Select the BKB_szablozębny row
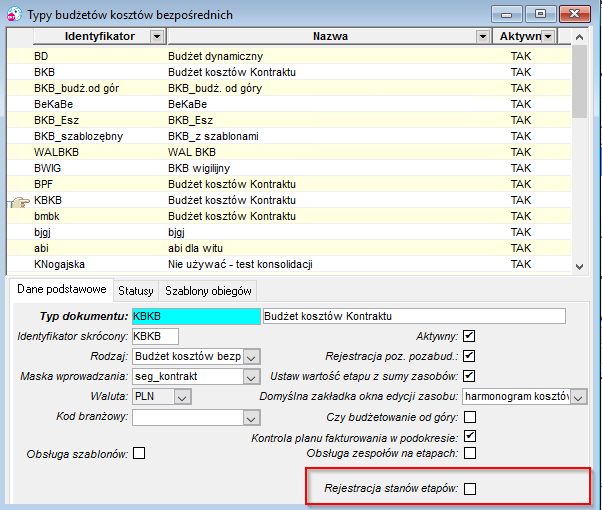Screen dimensions: 602x510 pos(289,136)
